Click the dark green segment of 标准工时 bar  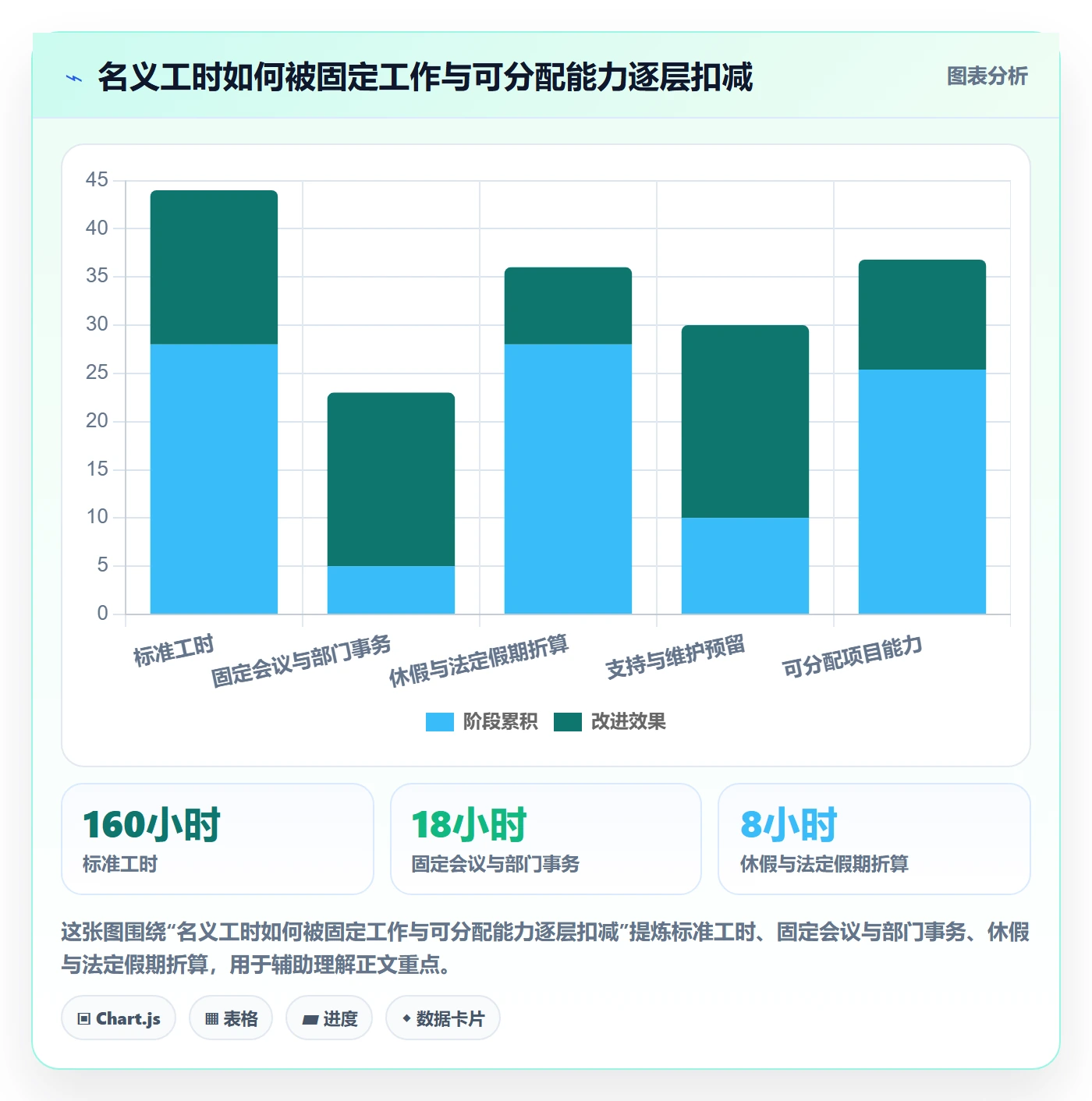[214, 267]
